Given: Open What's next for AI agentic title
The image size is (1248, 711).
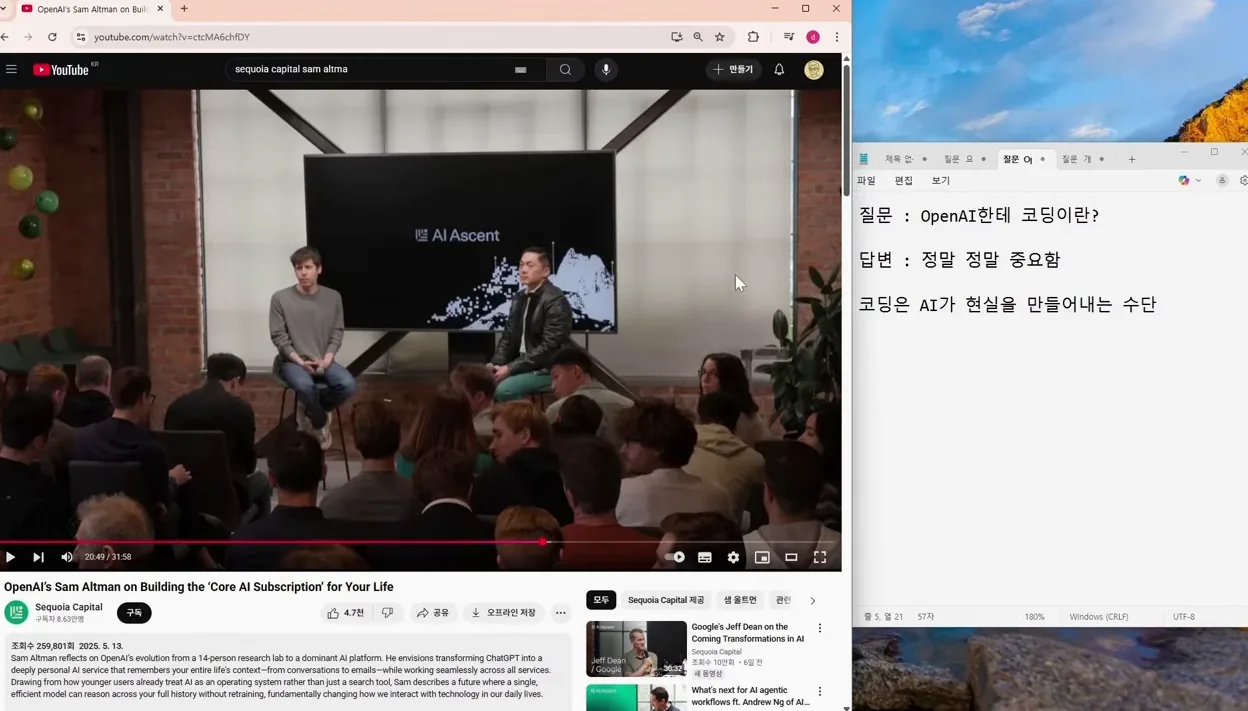Looking at the screenshot, I should 750,695.
